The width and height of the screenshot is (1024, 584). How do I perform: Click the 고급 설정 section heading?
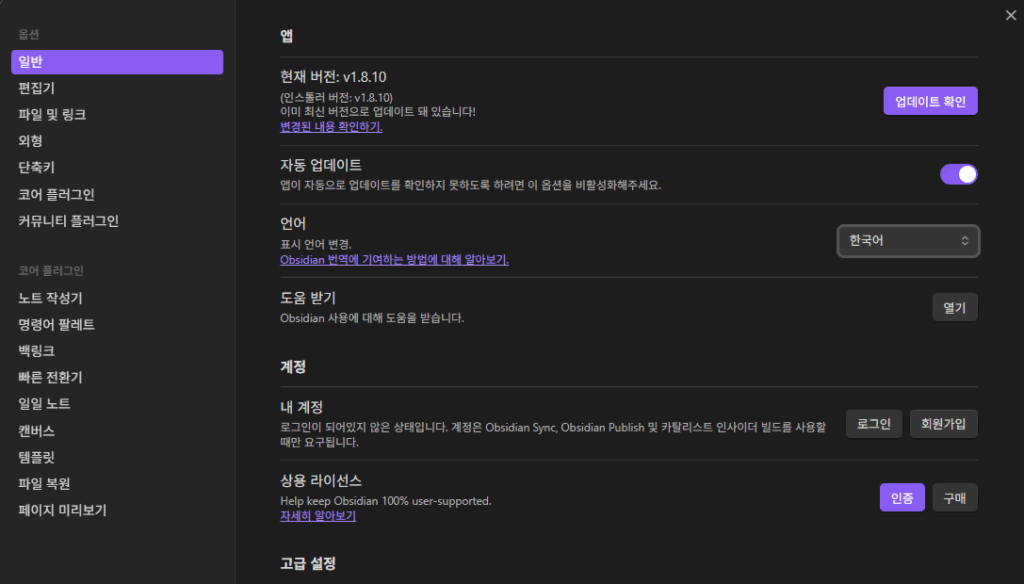pyautogui.click(x=308, y=563)
